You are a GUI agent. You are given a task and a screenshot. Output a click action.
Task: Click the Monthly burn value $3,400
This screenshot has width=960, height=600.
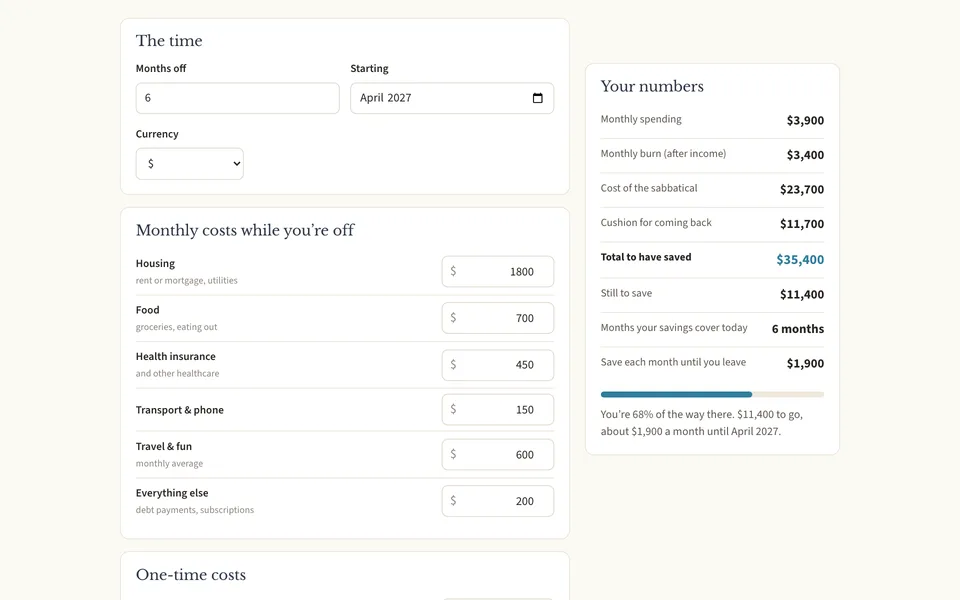[805, 155]
